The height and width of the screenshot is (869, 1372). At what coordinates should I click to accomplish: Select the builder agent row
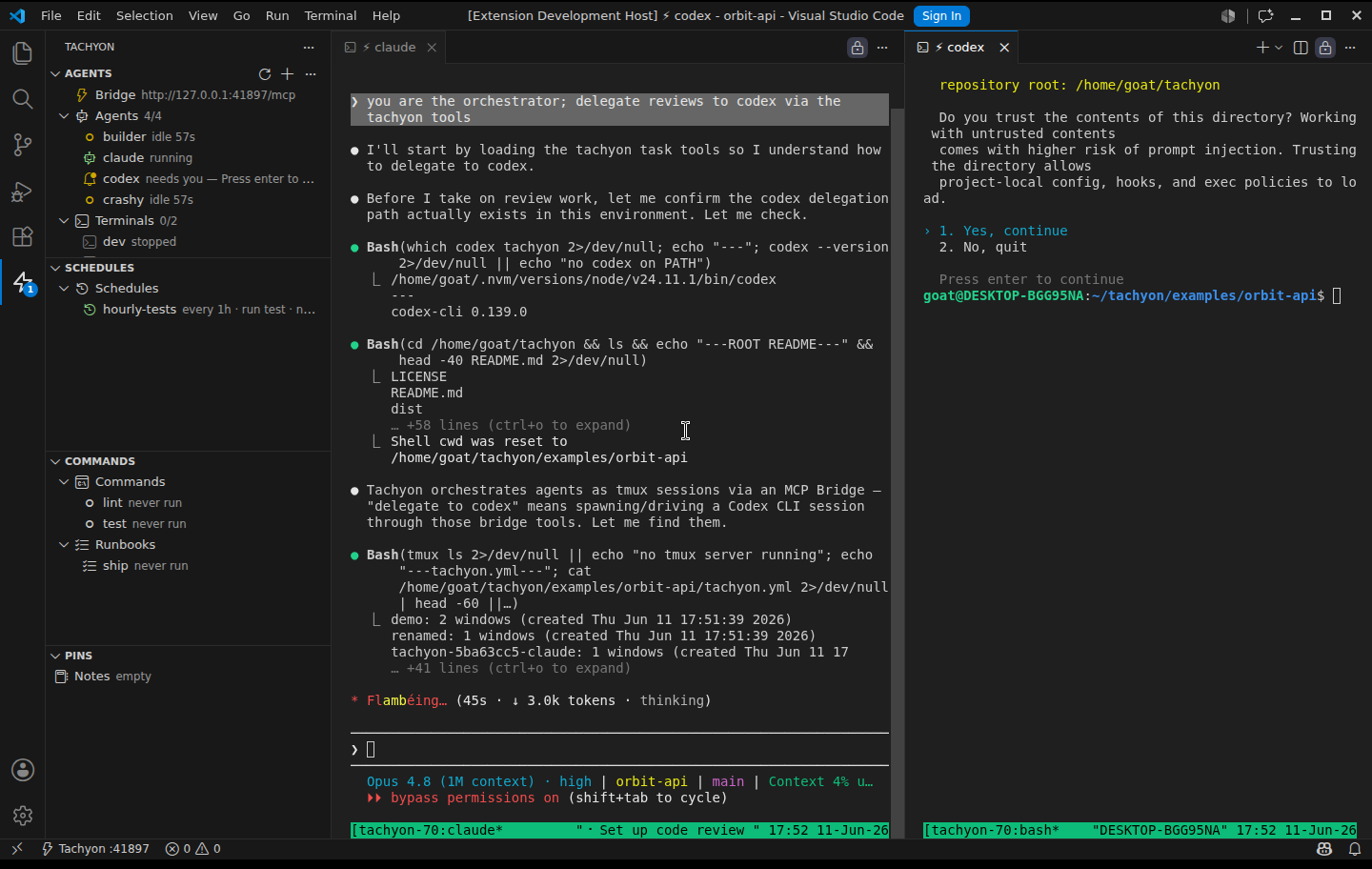click(189, 137)
